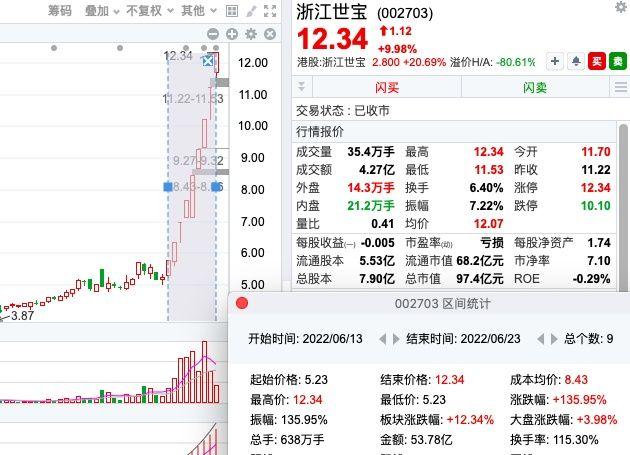Screen dimensions: 630x455
Task: Click the 3.87 low price label
Action: pos(22,316)
